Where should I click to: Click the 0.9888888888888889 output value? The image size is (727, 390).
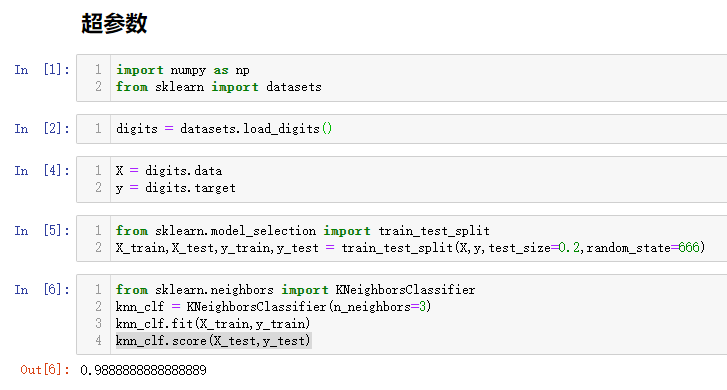tap(143, 370)
